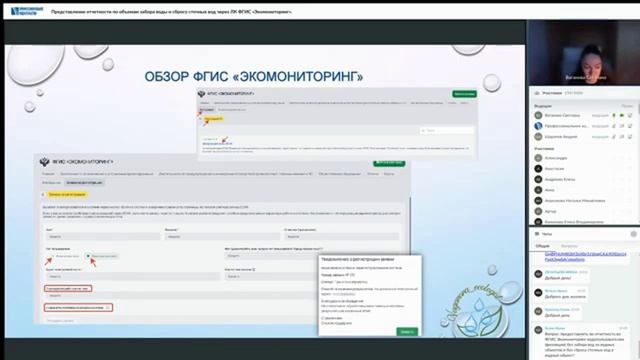Switch to the Вопросы chat tab
Screen dimensions: 640x360
tap(569, 246)
